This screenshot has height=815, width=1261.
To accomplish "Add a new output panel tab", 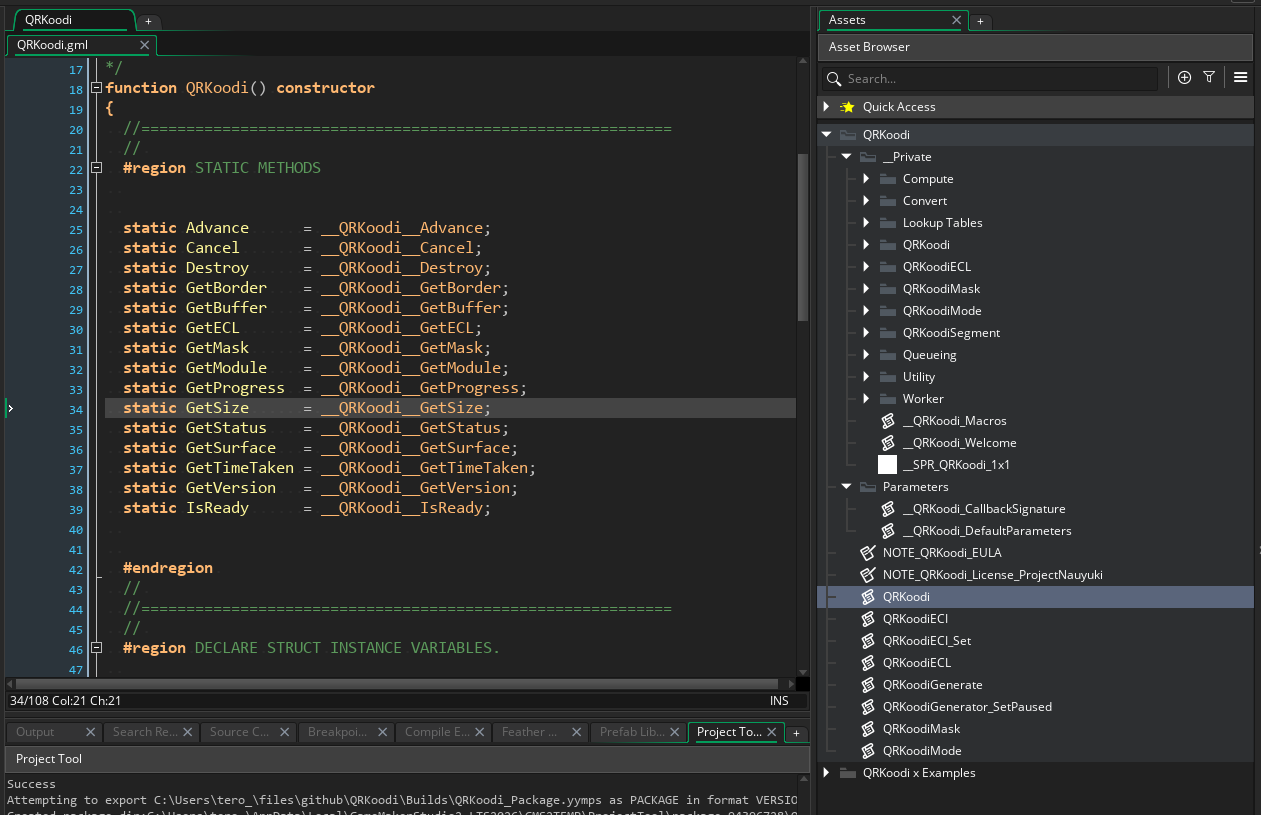I will [x=796, y=733].
